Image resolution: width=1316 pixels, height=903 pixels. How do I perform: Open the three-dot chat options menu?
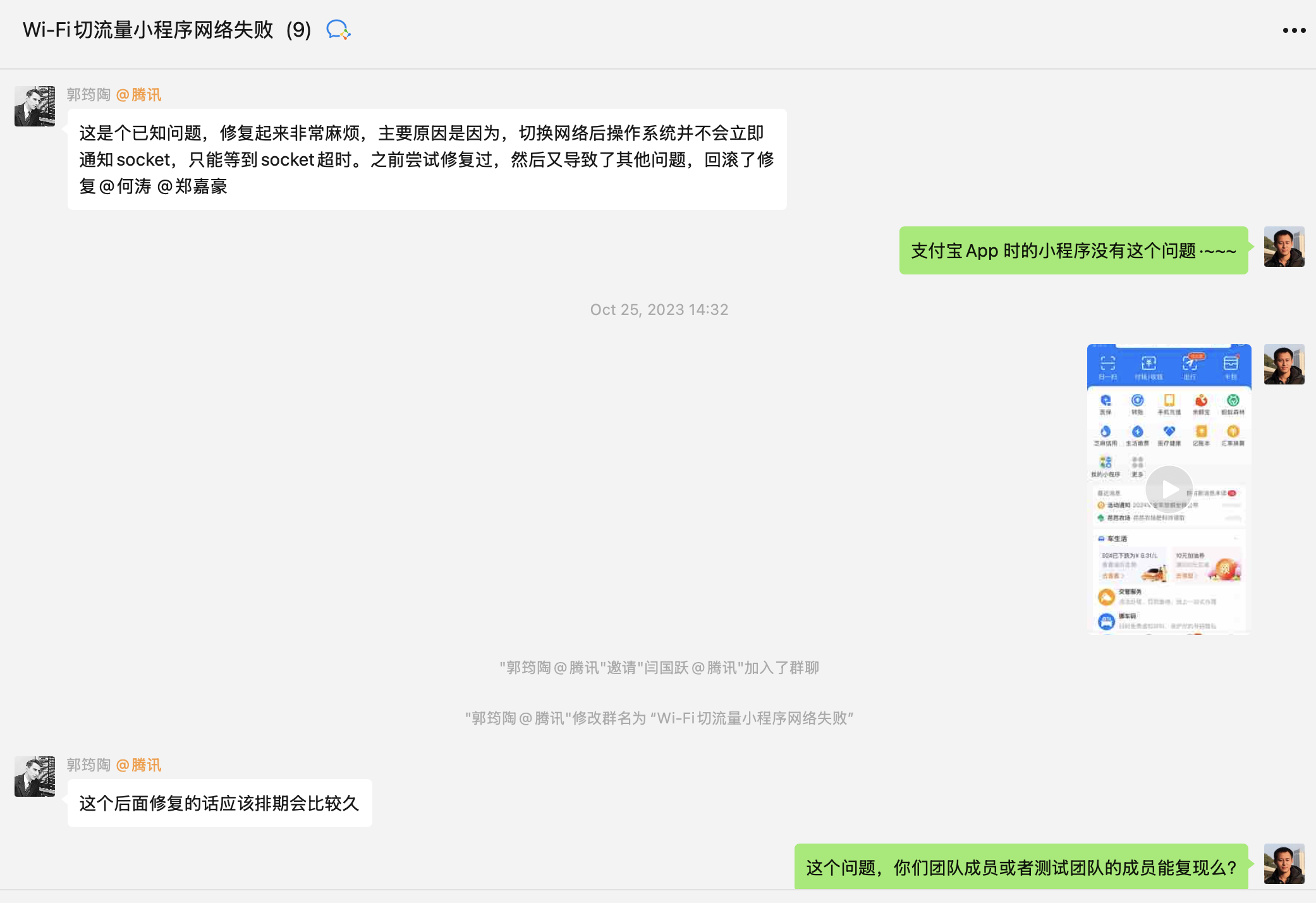[x=1293, y=30]
